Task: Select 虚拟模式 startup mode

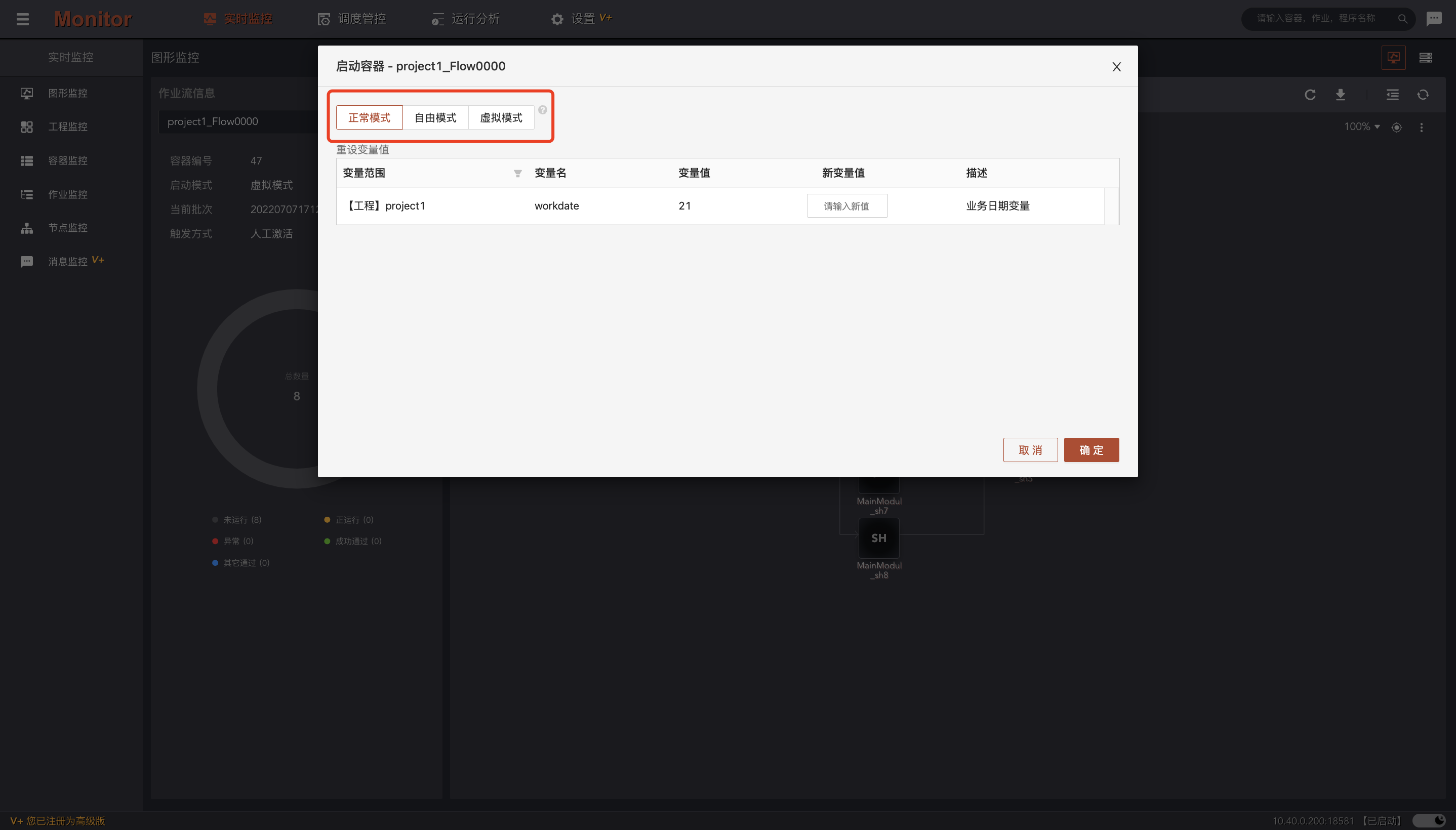Action: pos(501,117)
